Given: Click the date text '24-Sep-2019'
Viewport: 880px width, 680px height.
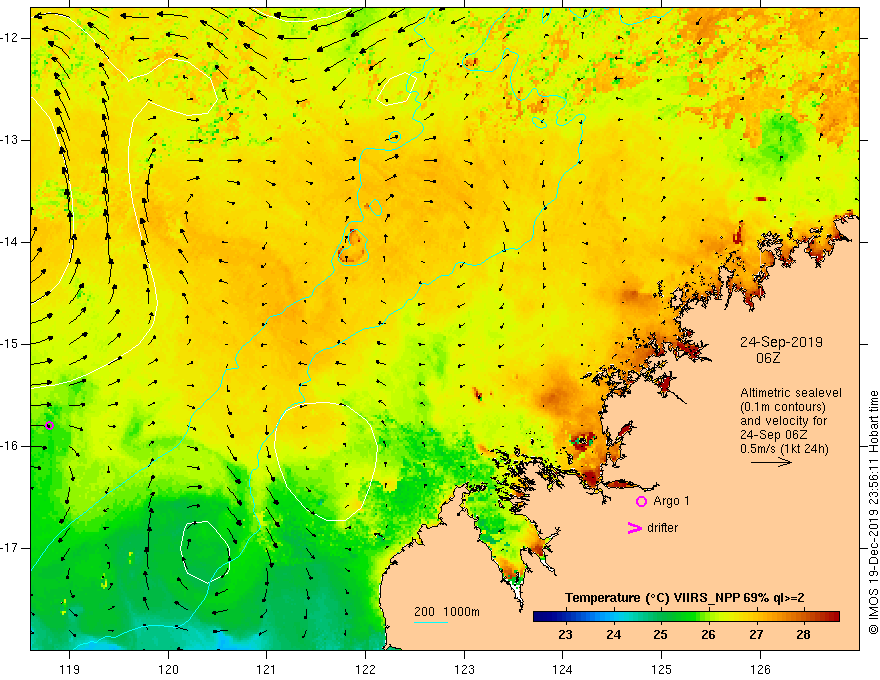Looking at the screenshot, I should (781, 342).
